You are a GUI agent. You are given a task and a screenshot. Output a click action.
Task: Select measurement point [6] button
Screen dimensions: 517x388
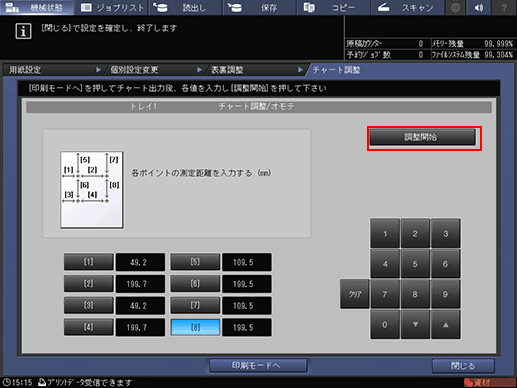coord(195,284)
